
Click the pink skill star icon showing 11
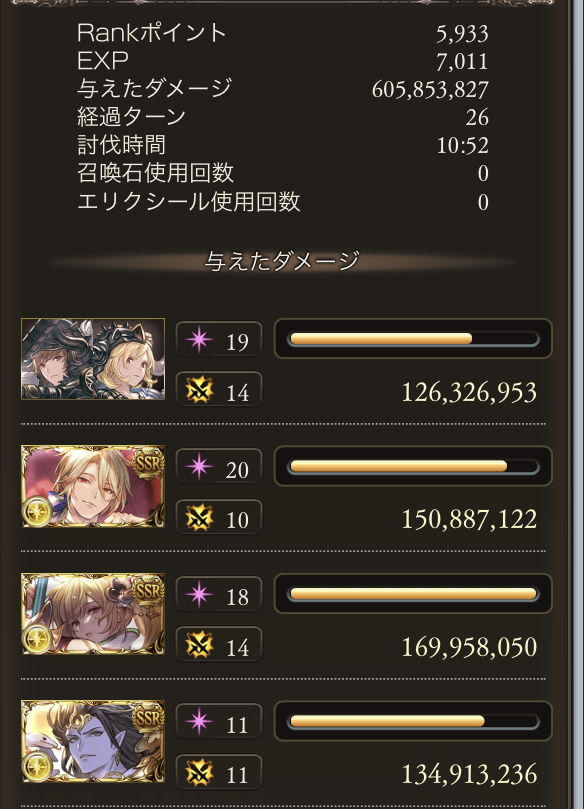[199, 722]
